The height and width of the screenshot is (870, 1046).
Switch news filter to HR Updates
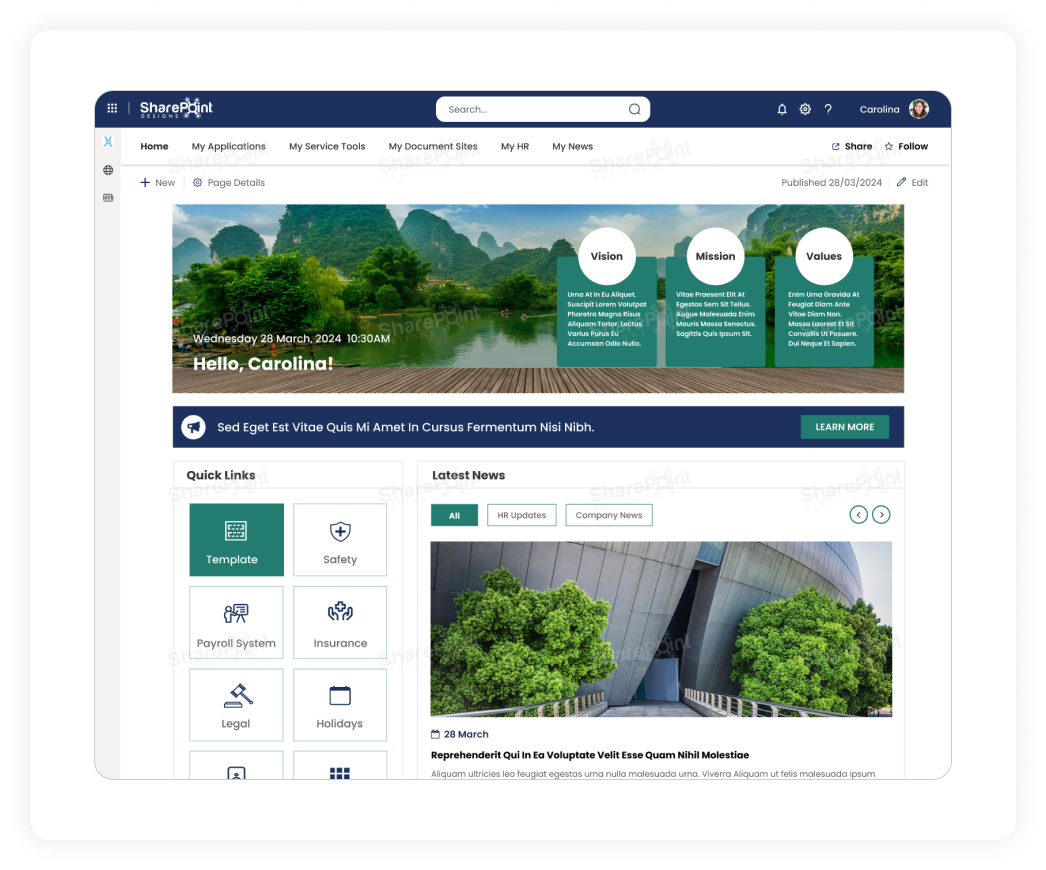(x=523, y=514)
